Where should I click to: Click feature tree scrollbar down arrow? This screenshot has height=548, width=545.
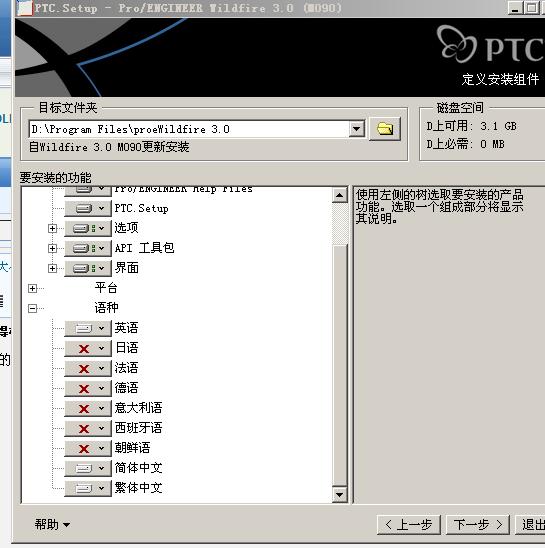pyautogui.click(x=339, y=495)
